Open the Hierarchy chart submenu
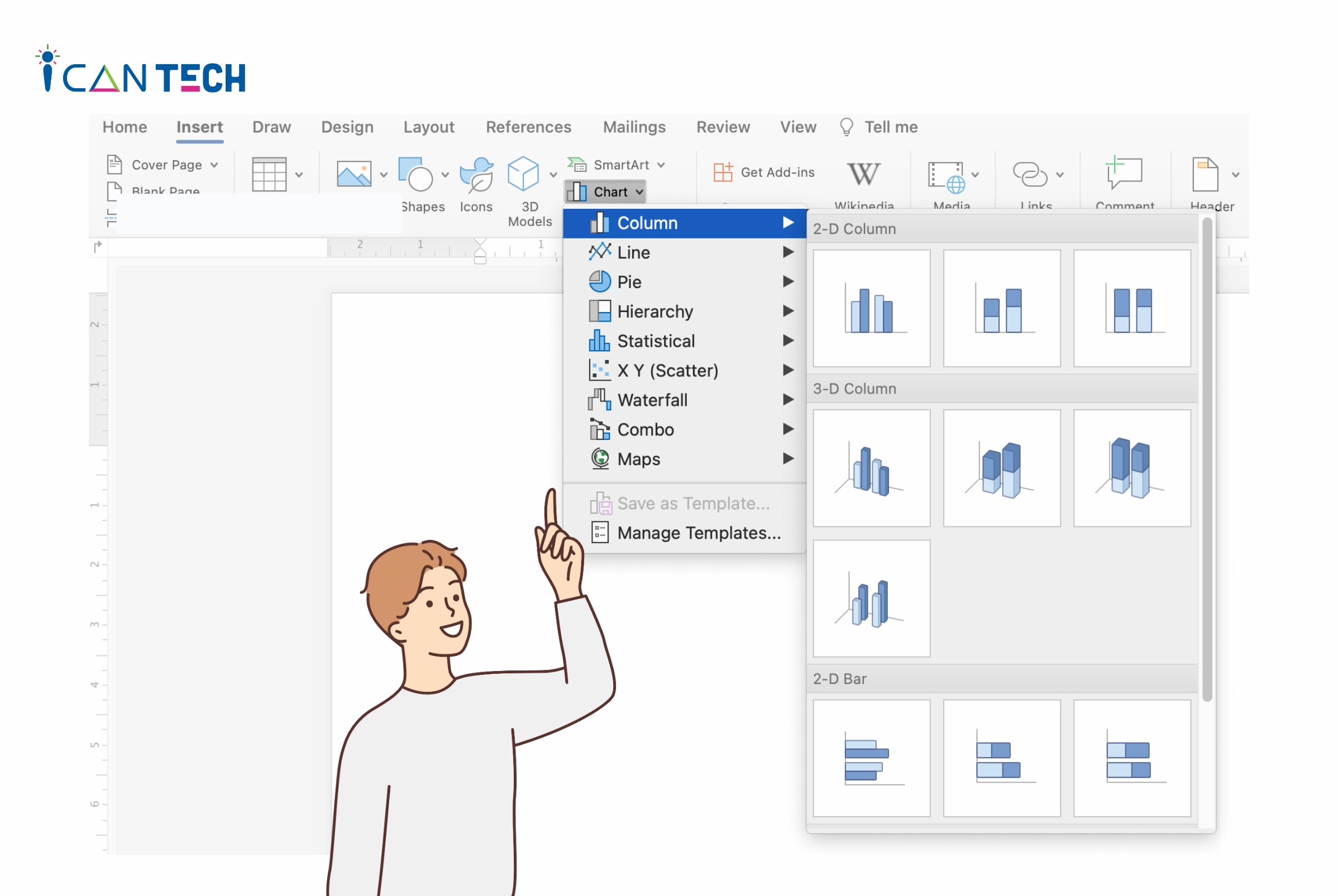 pos(684,312)
